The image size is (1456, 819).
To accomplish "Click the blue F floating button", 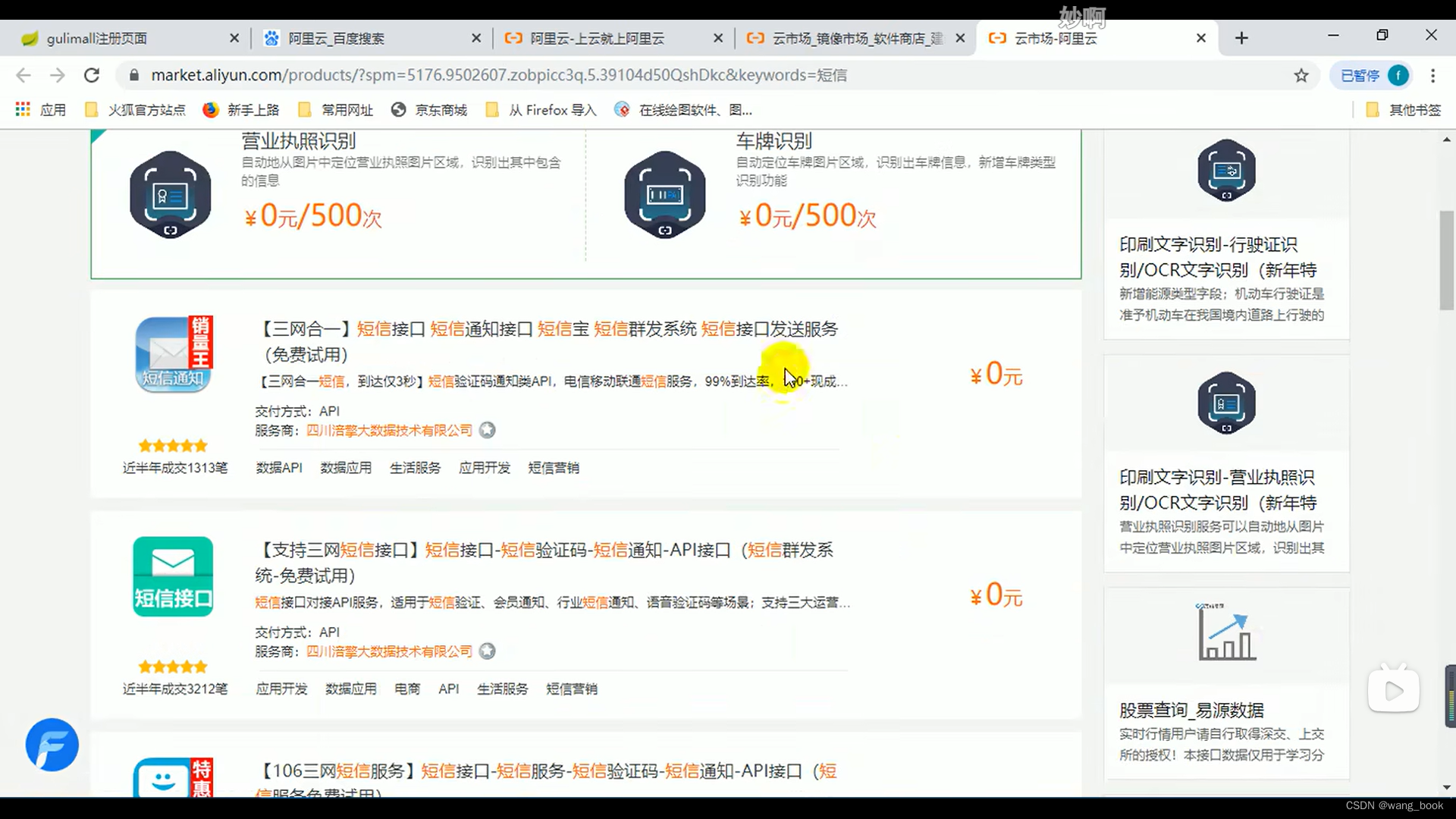I will click(52, 745).
